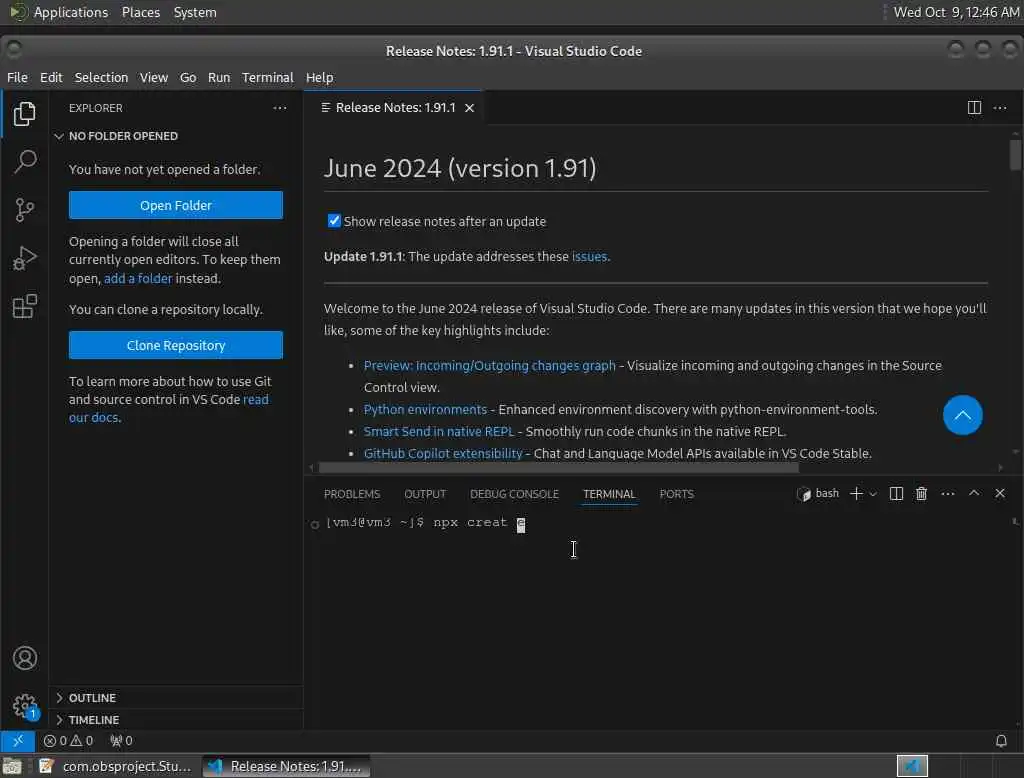Open the Extensions view icon

click(25, 306)
